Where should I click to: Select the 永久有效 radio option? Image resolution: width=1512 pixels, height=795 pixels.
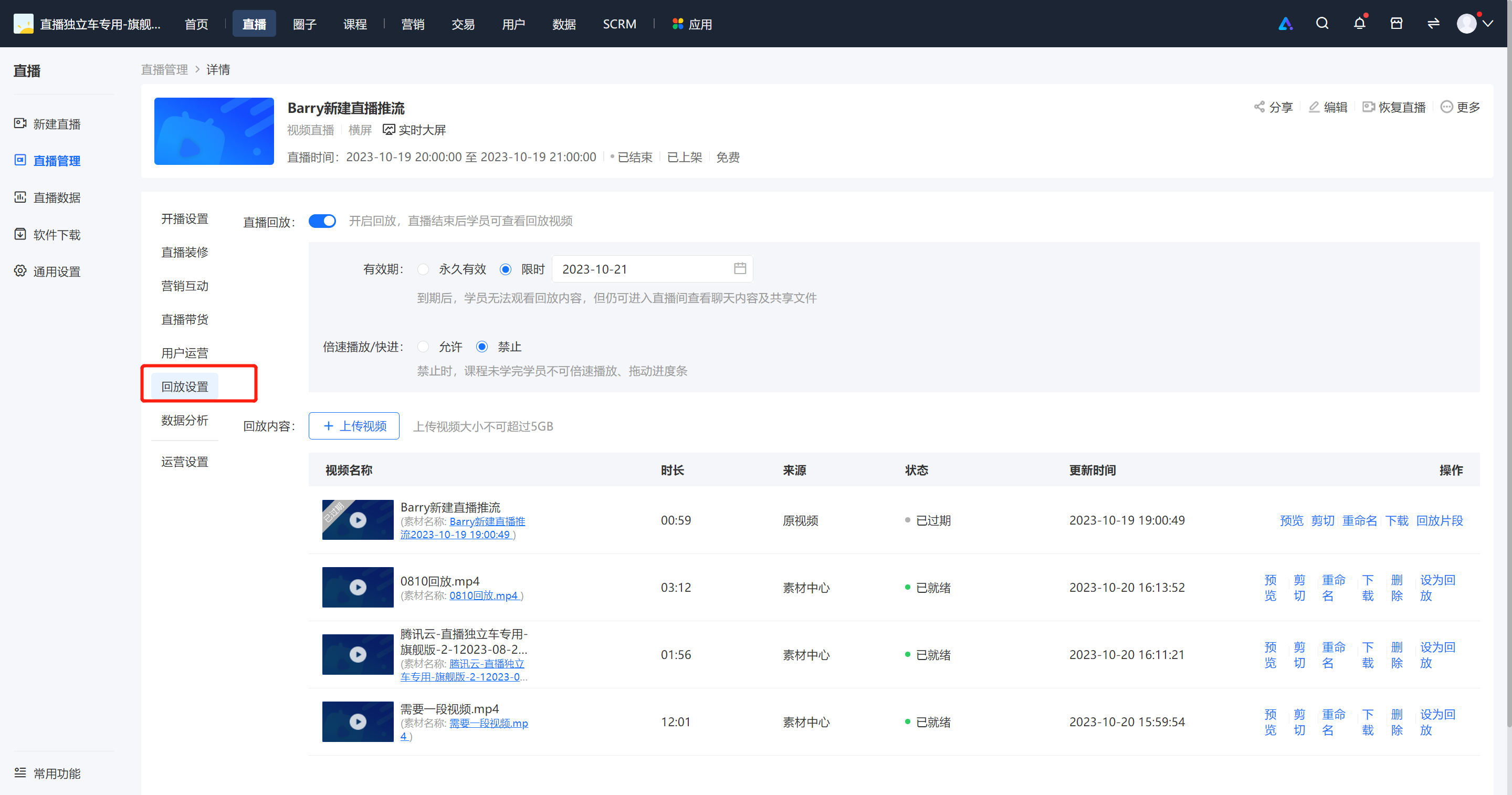coord(423,269)
